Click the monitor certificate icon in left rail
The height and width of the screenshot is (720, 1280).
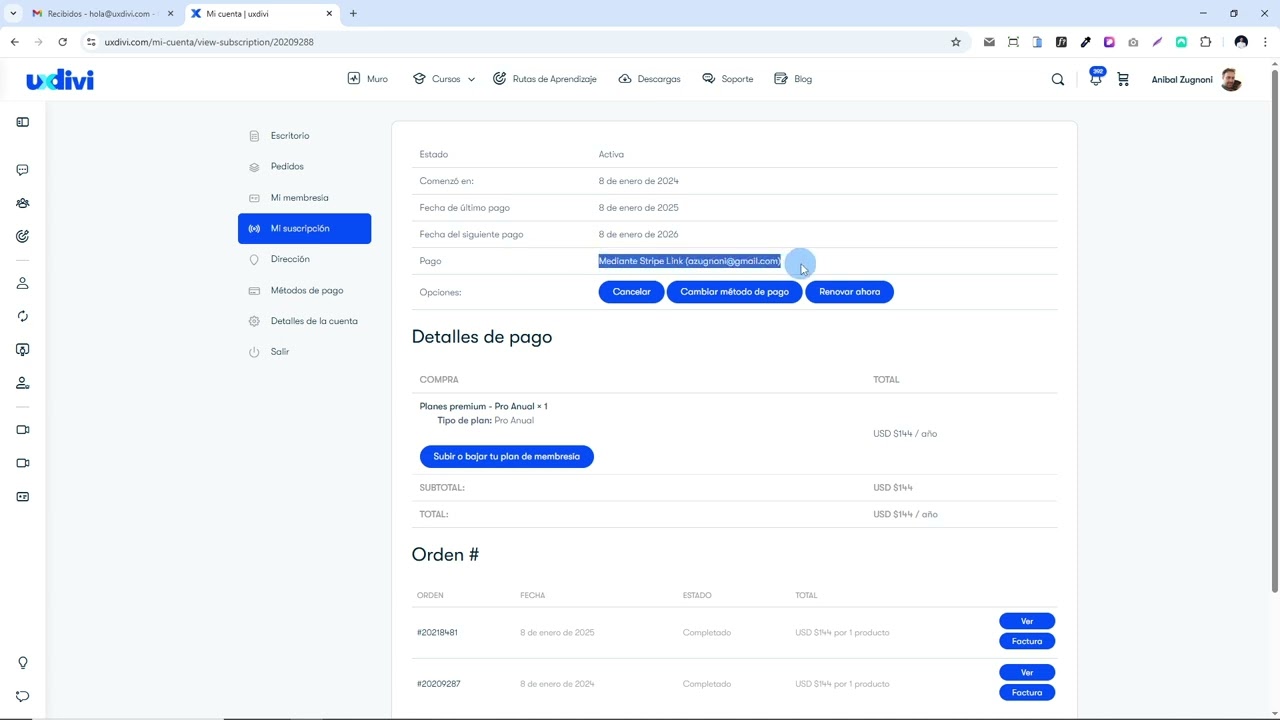[22, 349]
